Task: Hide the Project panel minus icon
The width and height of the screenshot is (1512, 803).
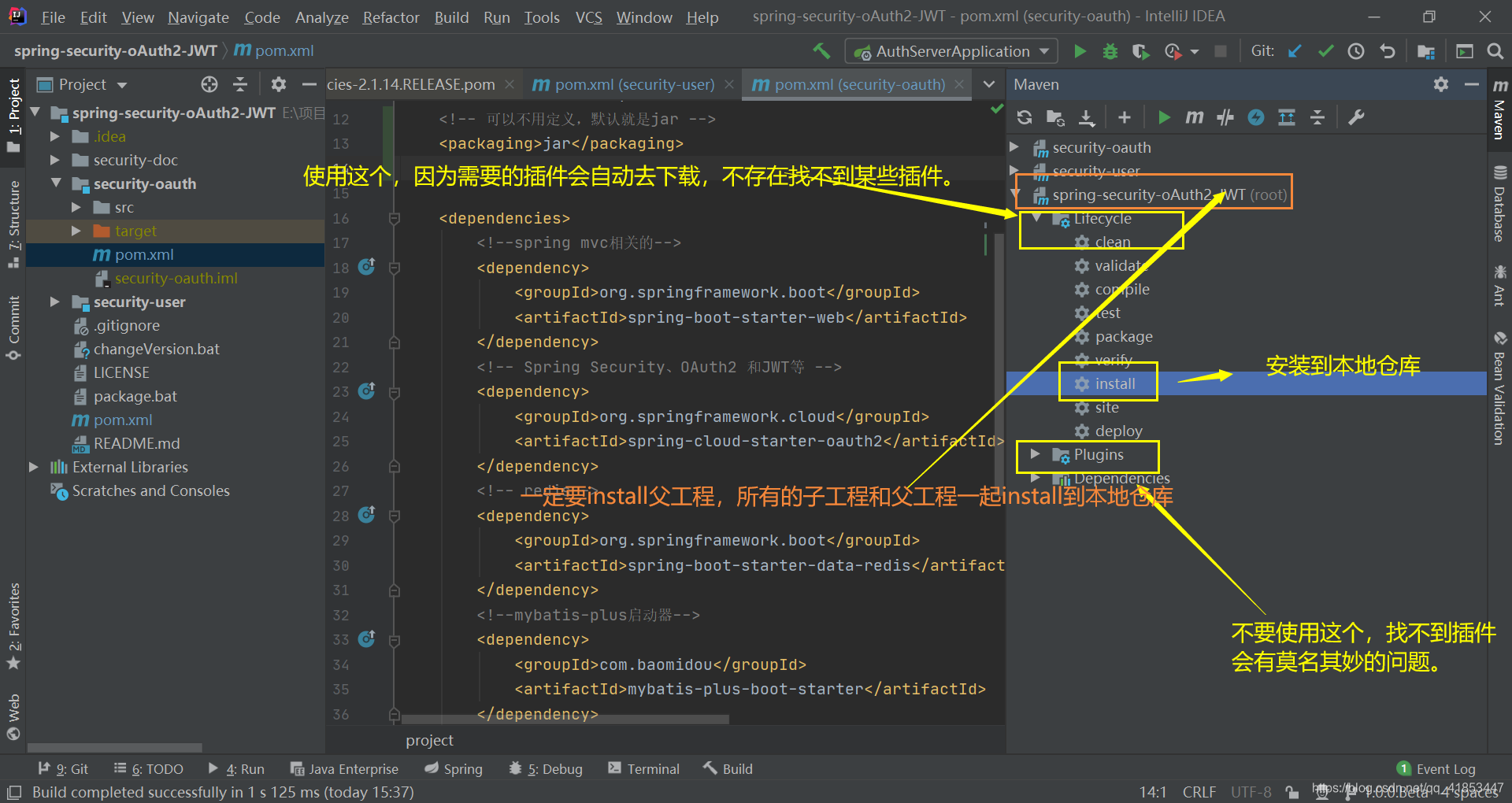Action: [x=309, y=84]
